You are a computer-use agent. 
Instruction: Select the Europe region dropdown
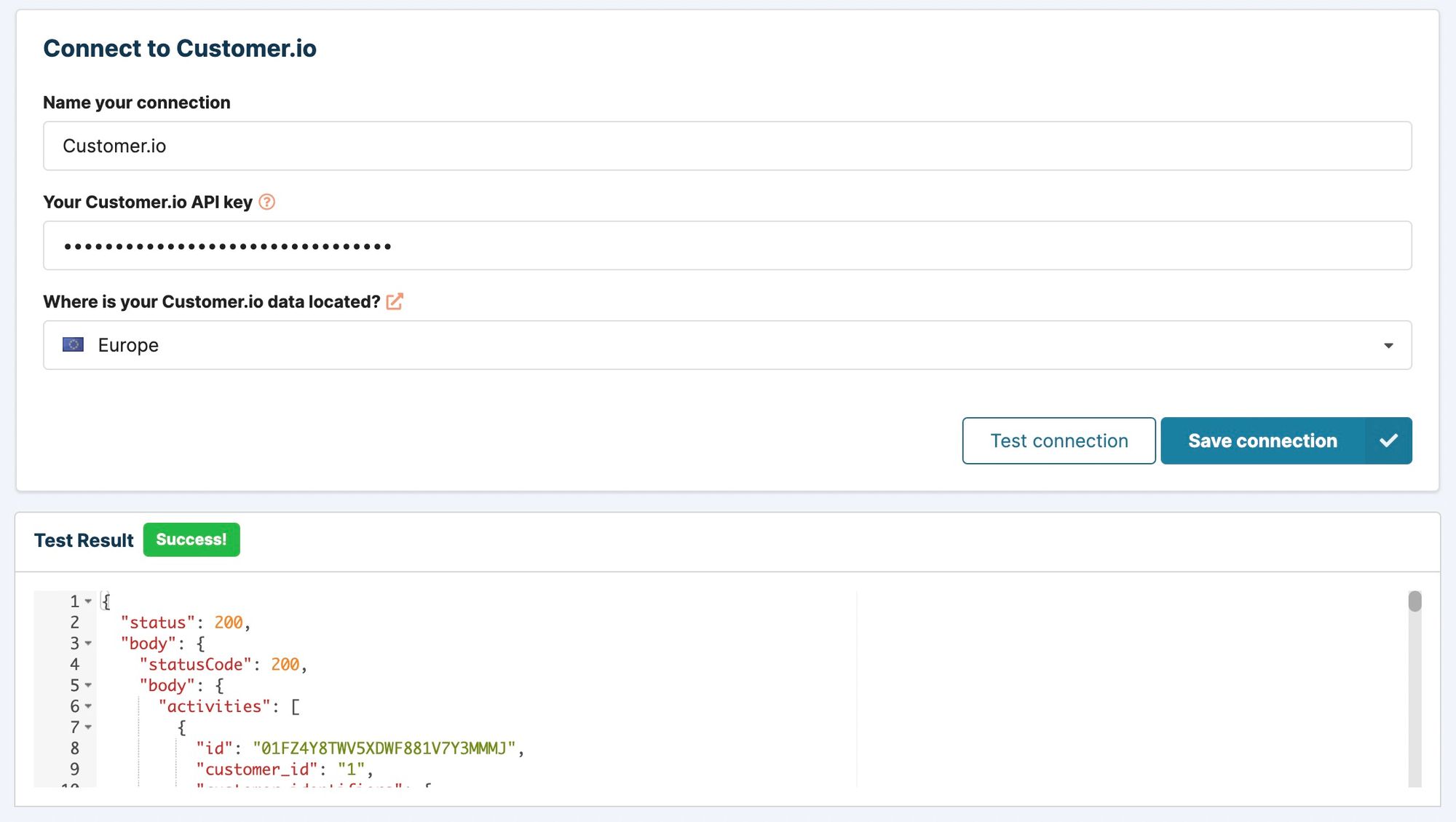[x=728, y=344]
